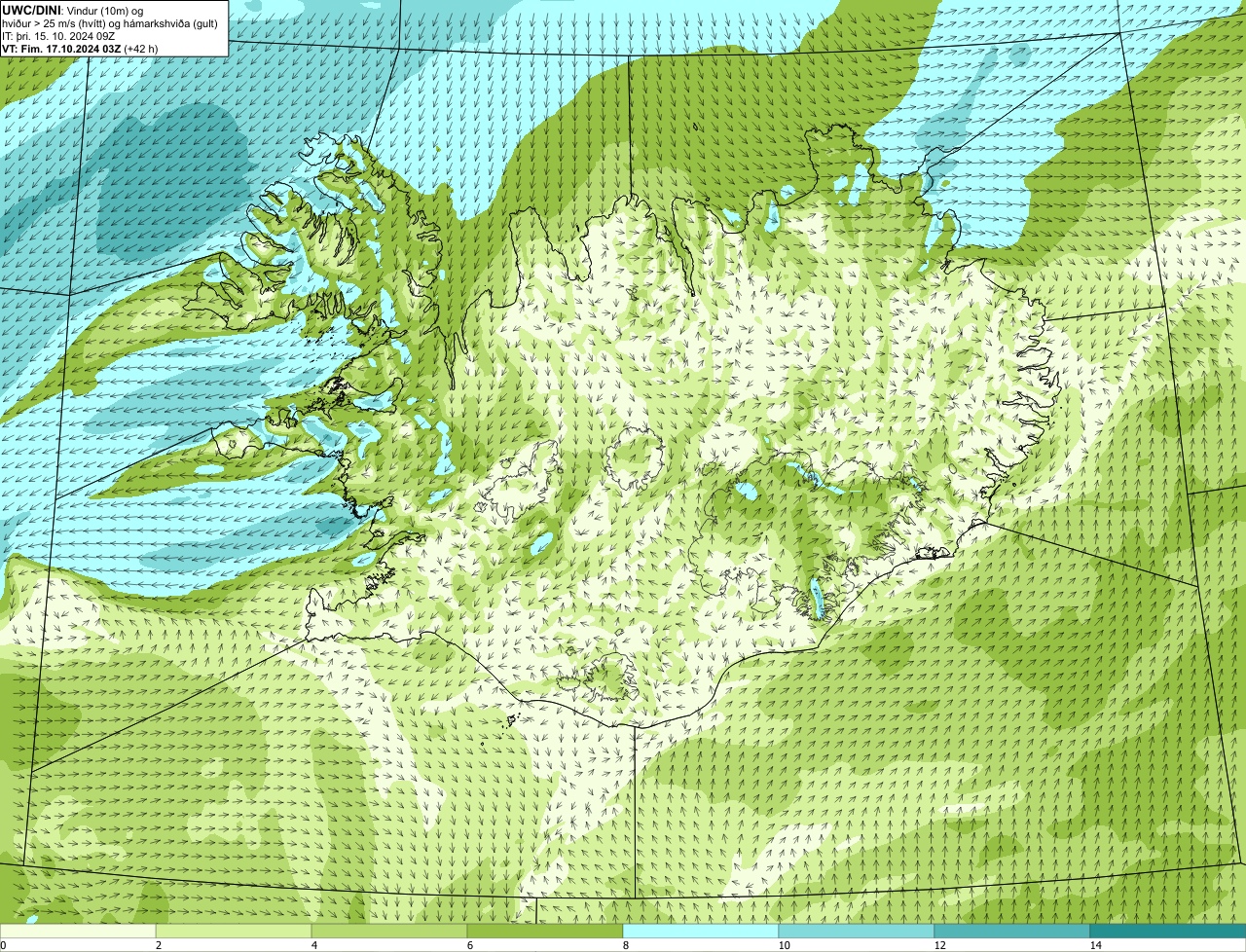The image size is (1246, 952).
Task: Click the teal 12–14 m/s legend swatch
Action: 1012,931
